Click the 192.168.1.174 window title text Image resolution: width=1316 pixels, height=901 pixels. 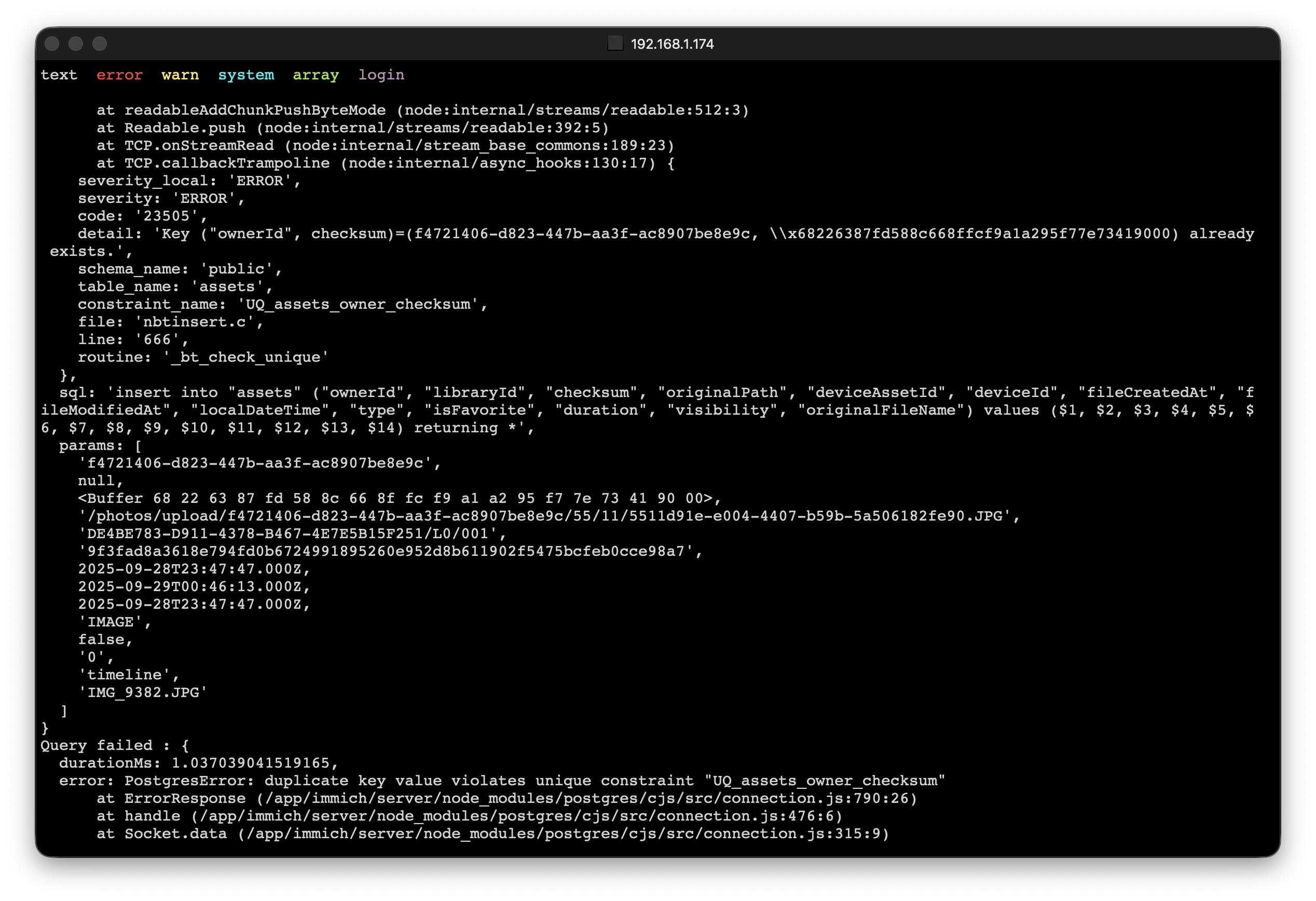pos(672,44)
